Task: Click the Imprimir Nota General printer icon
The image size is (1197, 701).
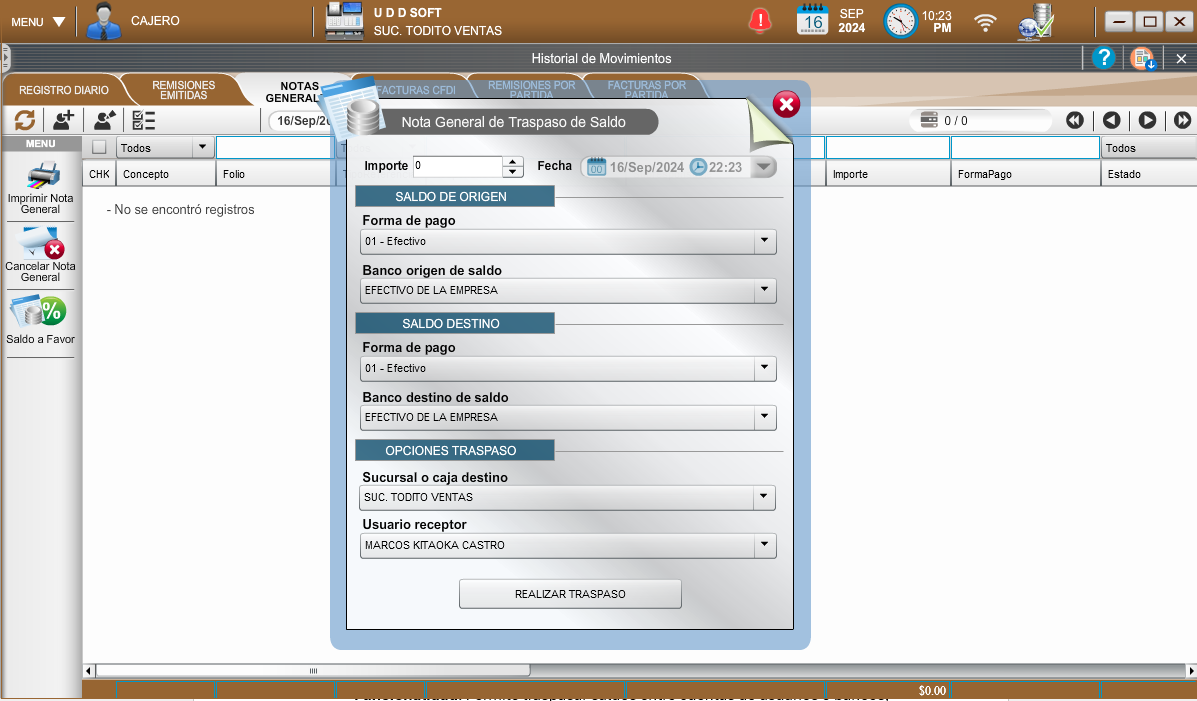Action: coord(41,178)
